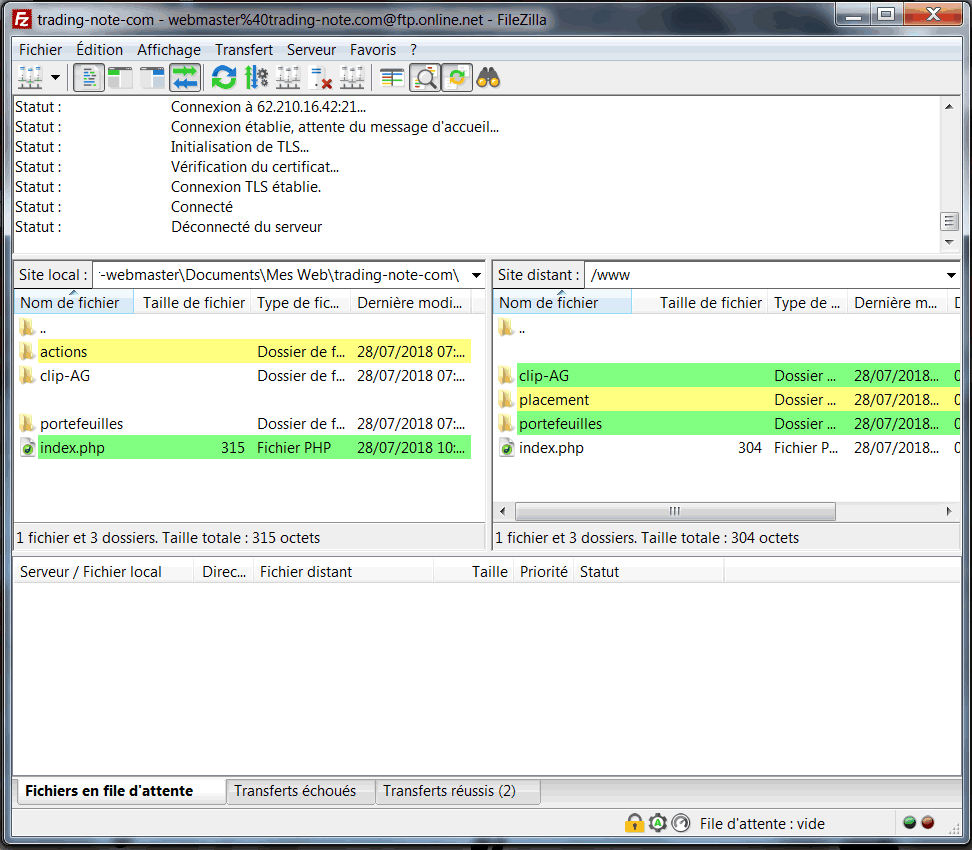
Task: Click the encryption lock status icon
Action: [x=634, y=823]
